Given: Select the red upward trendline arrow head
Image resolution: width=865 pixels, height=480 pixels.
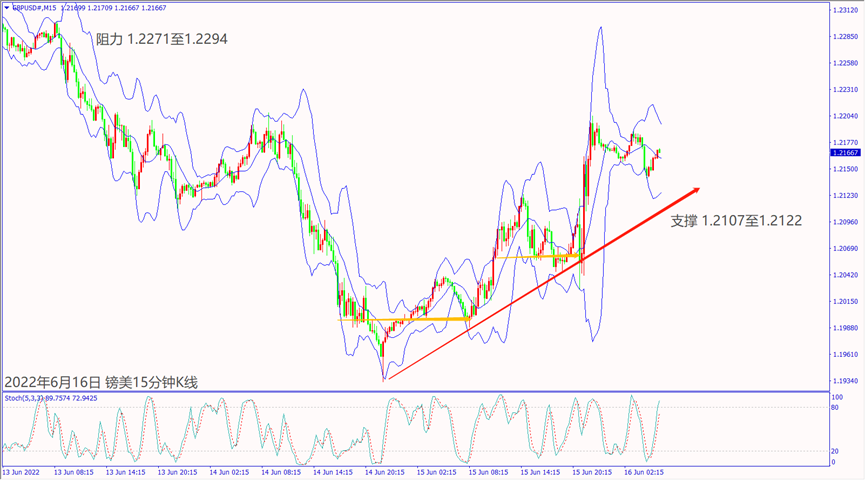Looking at the screenshot, I should 696,189.
